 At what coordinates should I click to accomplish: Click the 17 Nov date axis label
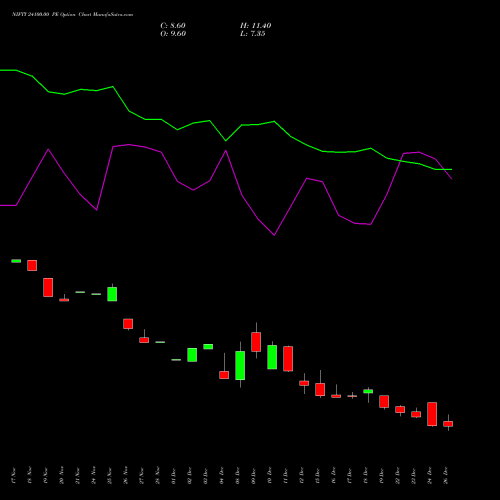(x=14, y=475)
